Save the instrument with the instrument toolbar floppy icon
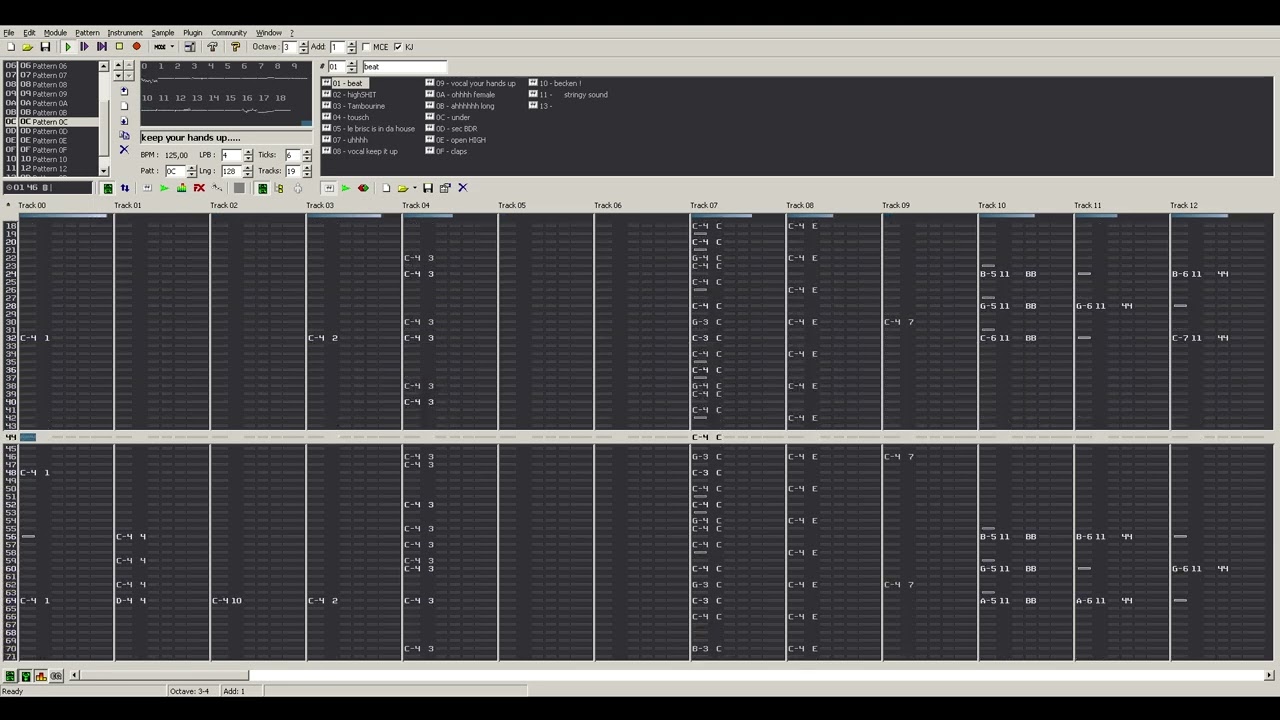 click(428, 188)
